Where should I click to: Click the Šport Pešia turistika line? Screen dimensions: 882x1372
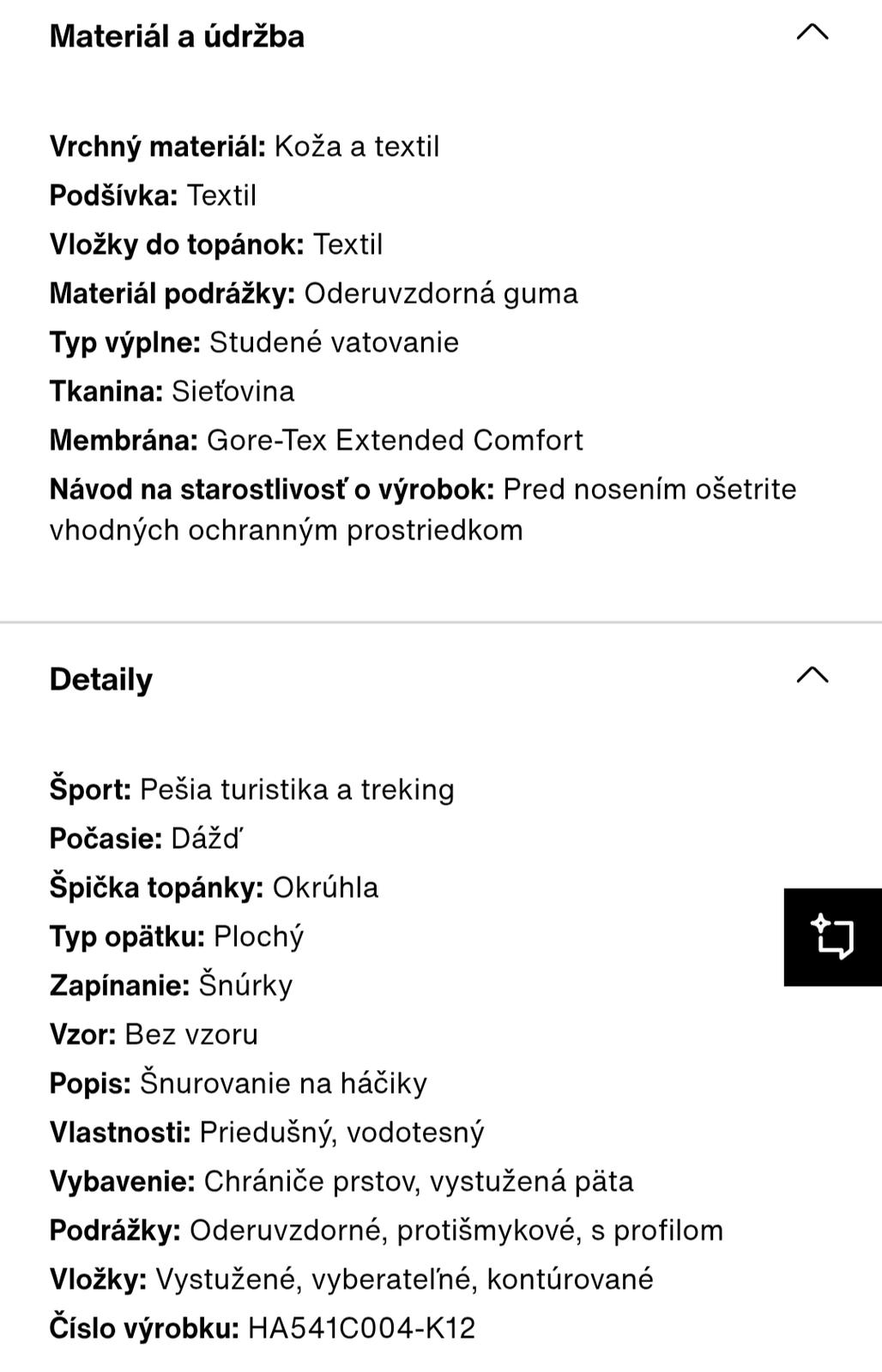coord(251,790)
